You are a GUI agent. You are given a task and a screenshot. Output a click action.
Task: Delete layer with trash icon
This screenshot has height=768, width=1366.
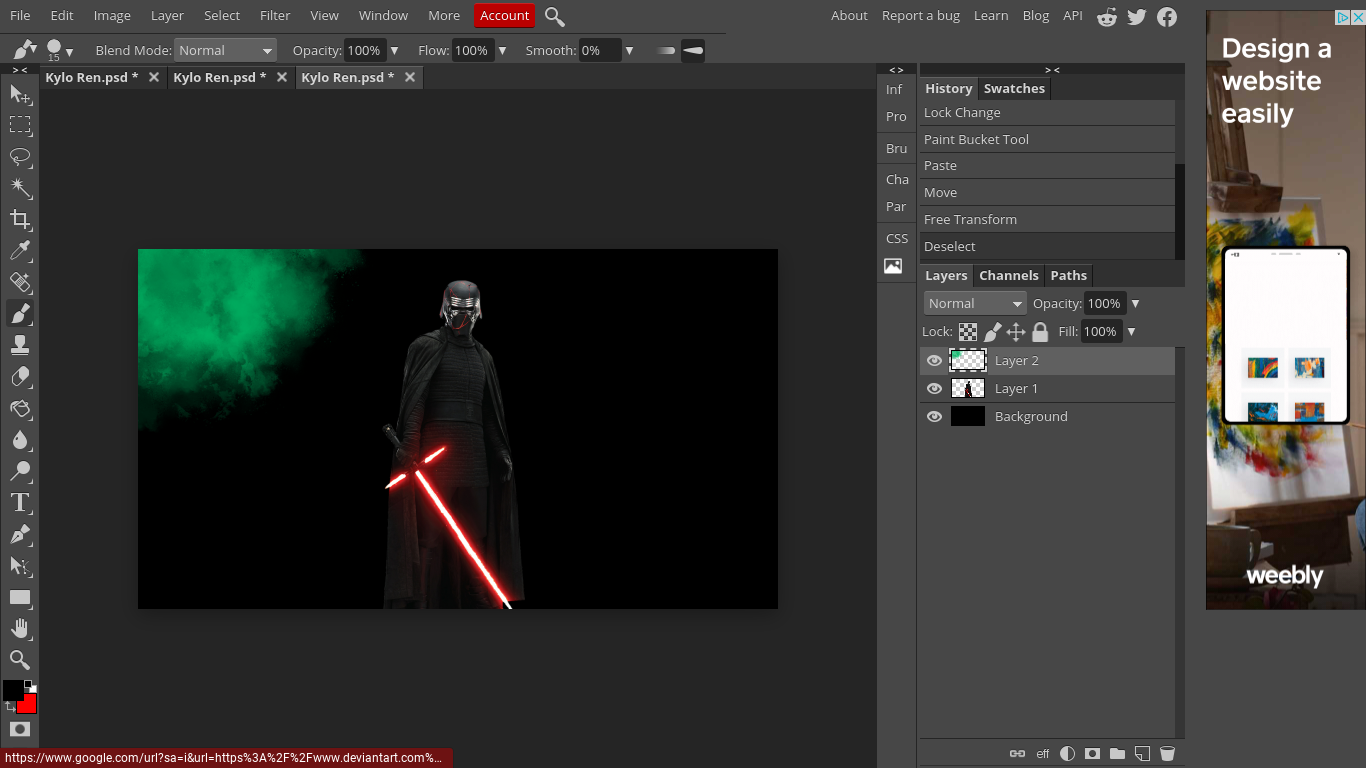click(x=1167, y=754)
